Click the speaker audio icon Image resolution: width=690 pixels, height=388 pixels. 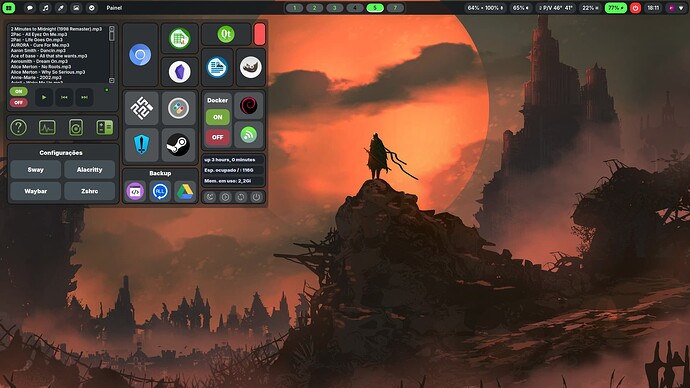(x=76, y=128)
